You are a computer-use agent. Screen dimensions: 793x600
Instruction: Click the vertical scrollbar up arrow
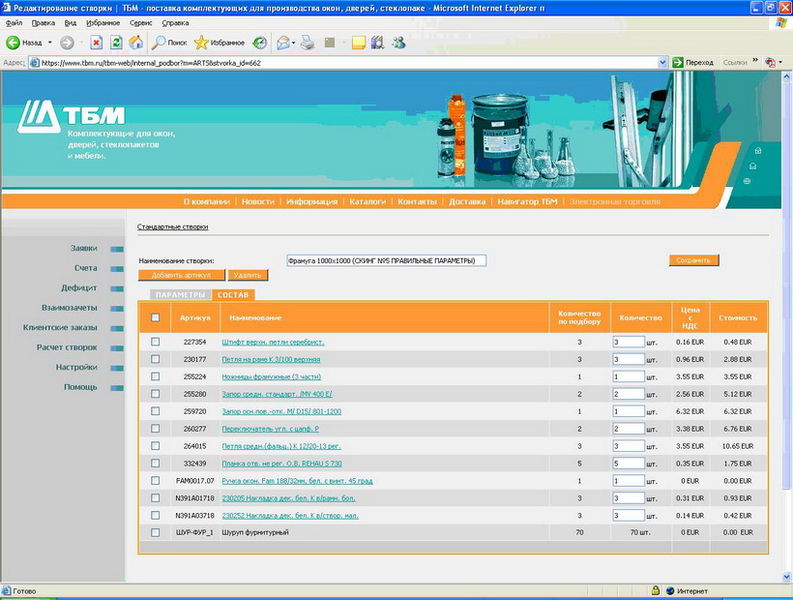coord(786,77)
